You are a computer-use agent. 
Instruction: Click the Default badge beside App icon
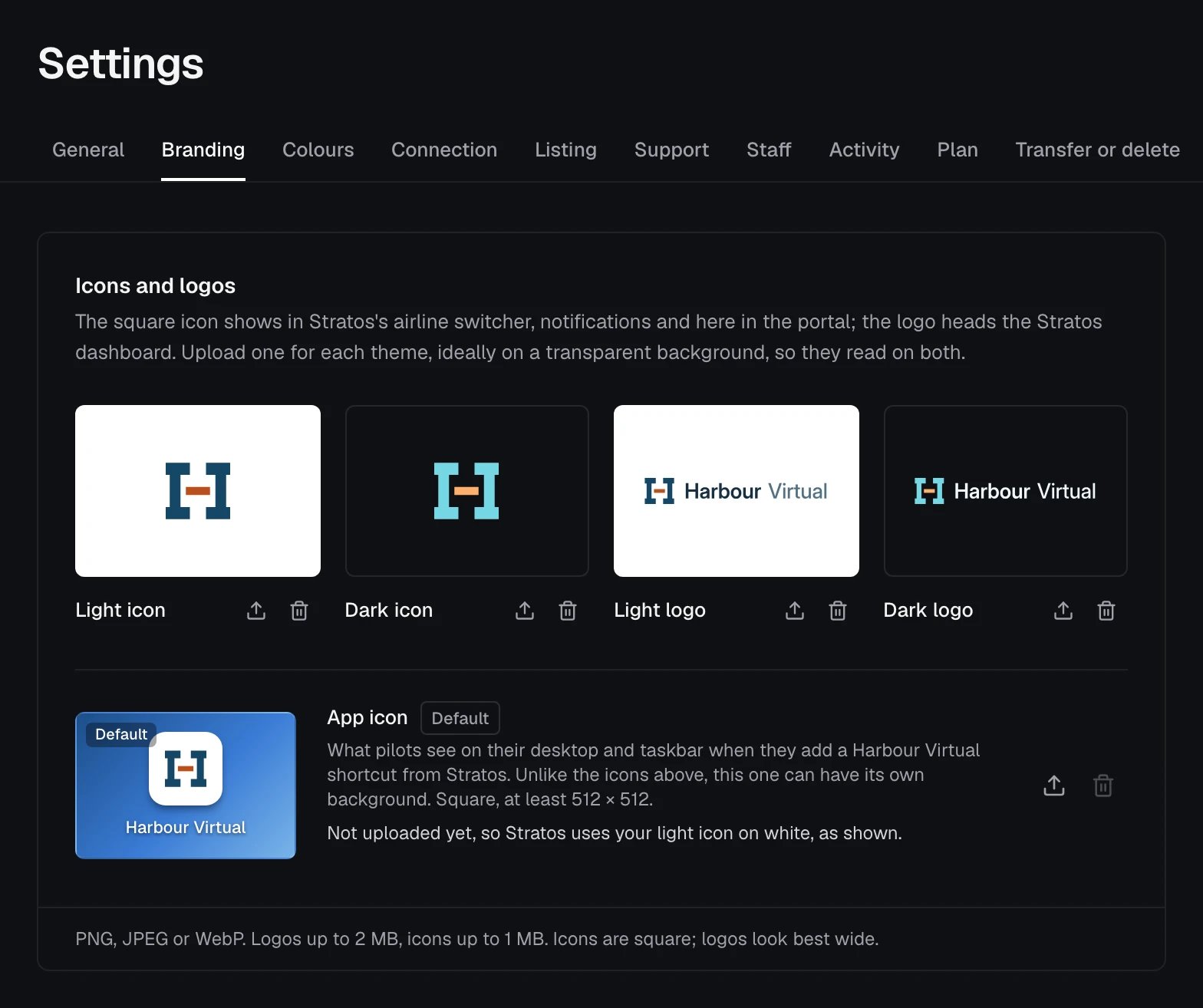pos(460,718)
